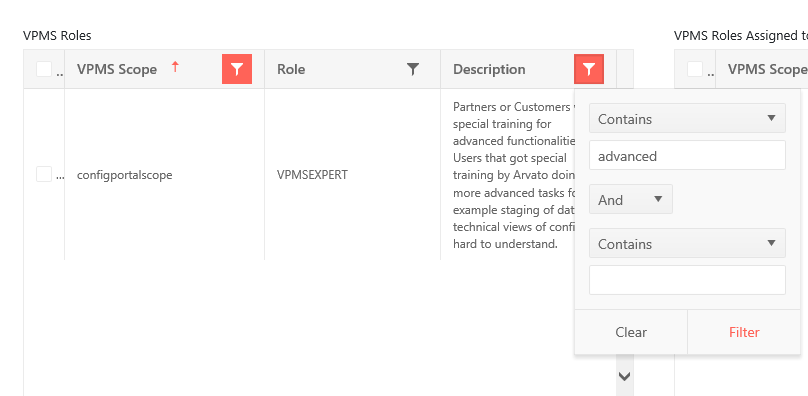Viewport: 808px width, 396px height.
Task: Sort by the Role column header
Action: point(291,69)
